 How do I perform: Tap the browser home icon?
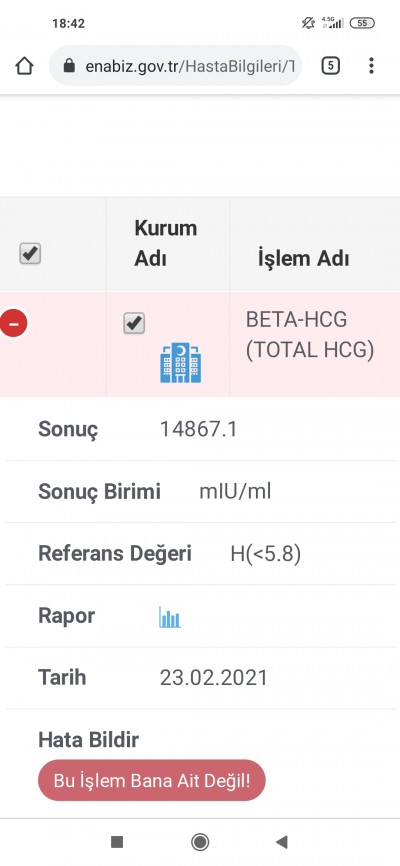[24, 66]
